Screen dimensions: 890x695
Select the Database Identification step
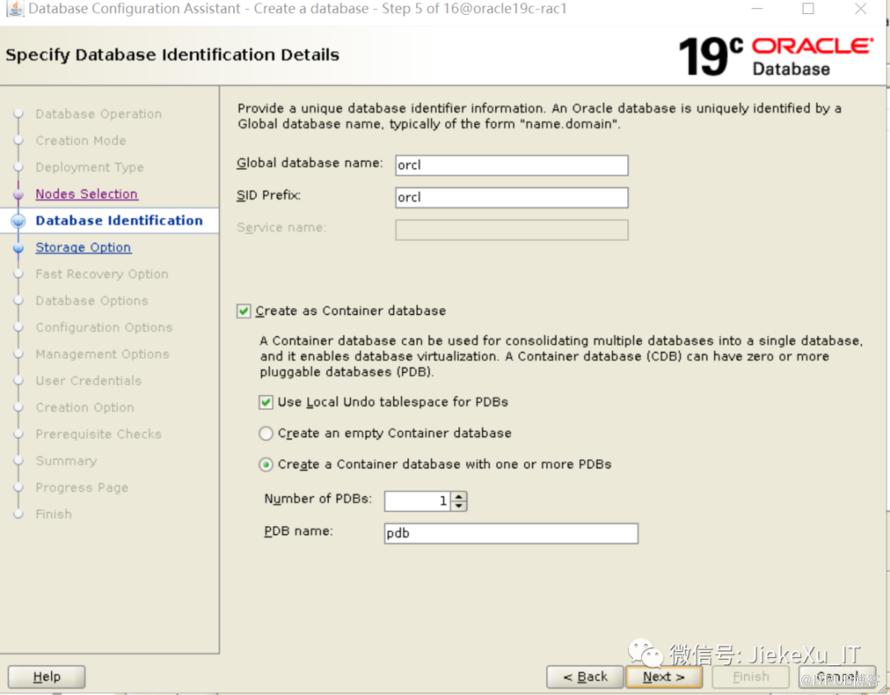click(119, 220)
